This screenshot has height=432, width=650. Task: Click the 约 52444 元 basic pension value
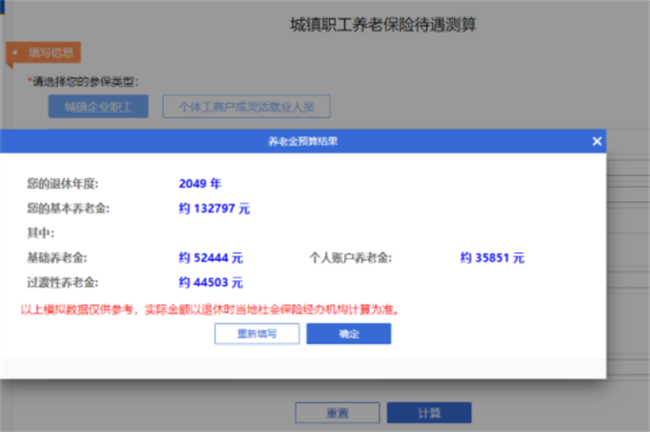coord(210,258)
